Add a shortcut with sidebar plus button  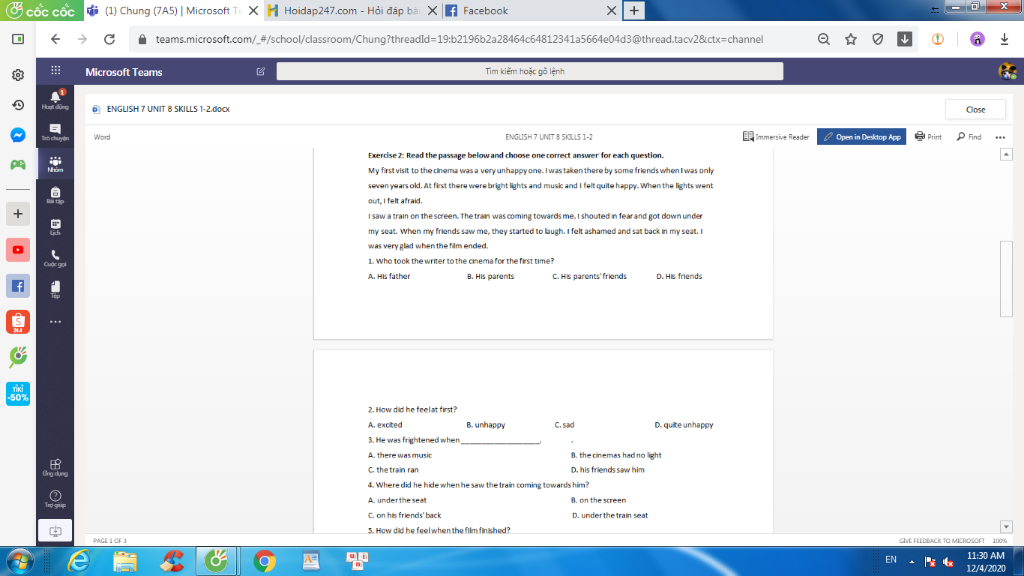pos(18,214)
